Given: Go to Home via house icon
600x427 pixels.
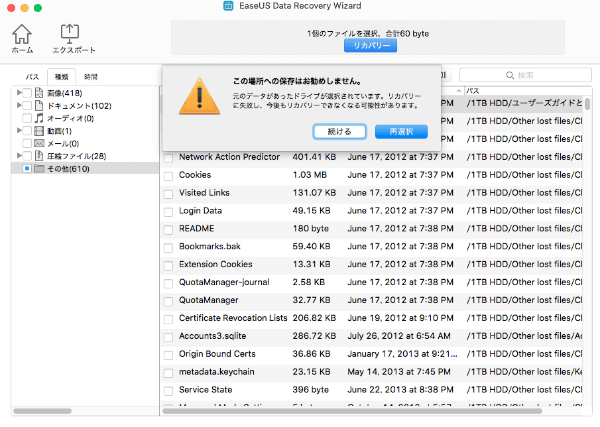Looking at the screenshot, I should click(x=22, y=34).
